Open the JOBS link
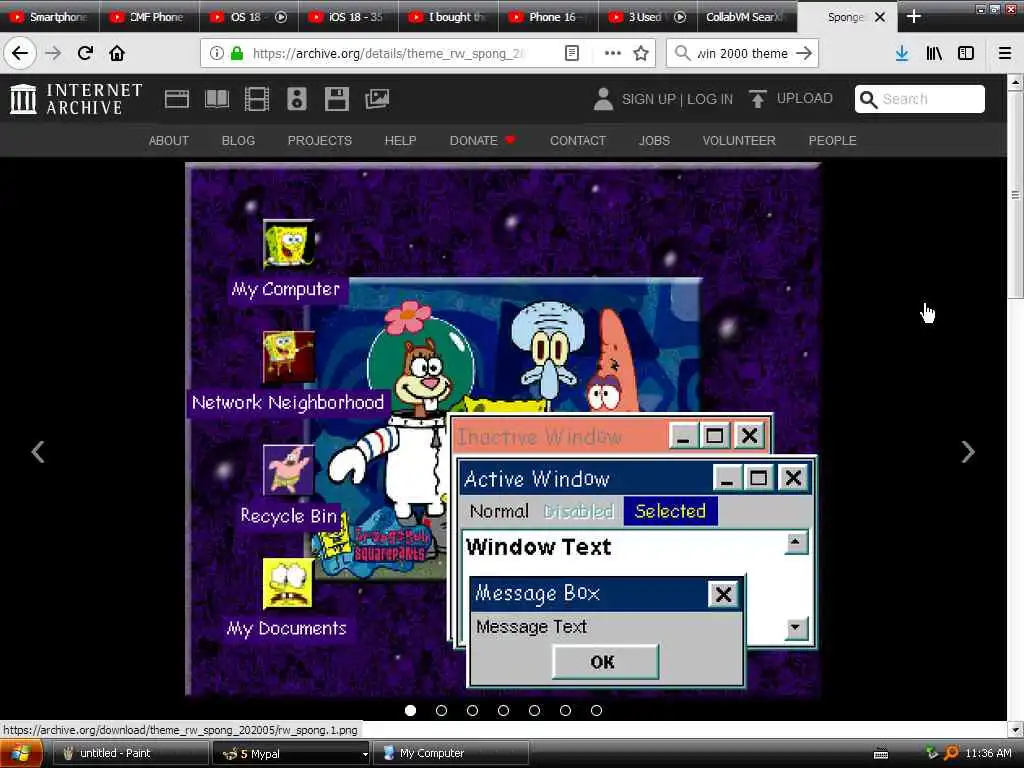Image resolution: width=1024 pixels, height=768 pixels. (x=654, y=140)
